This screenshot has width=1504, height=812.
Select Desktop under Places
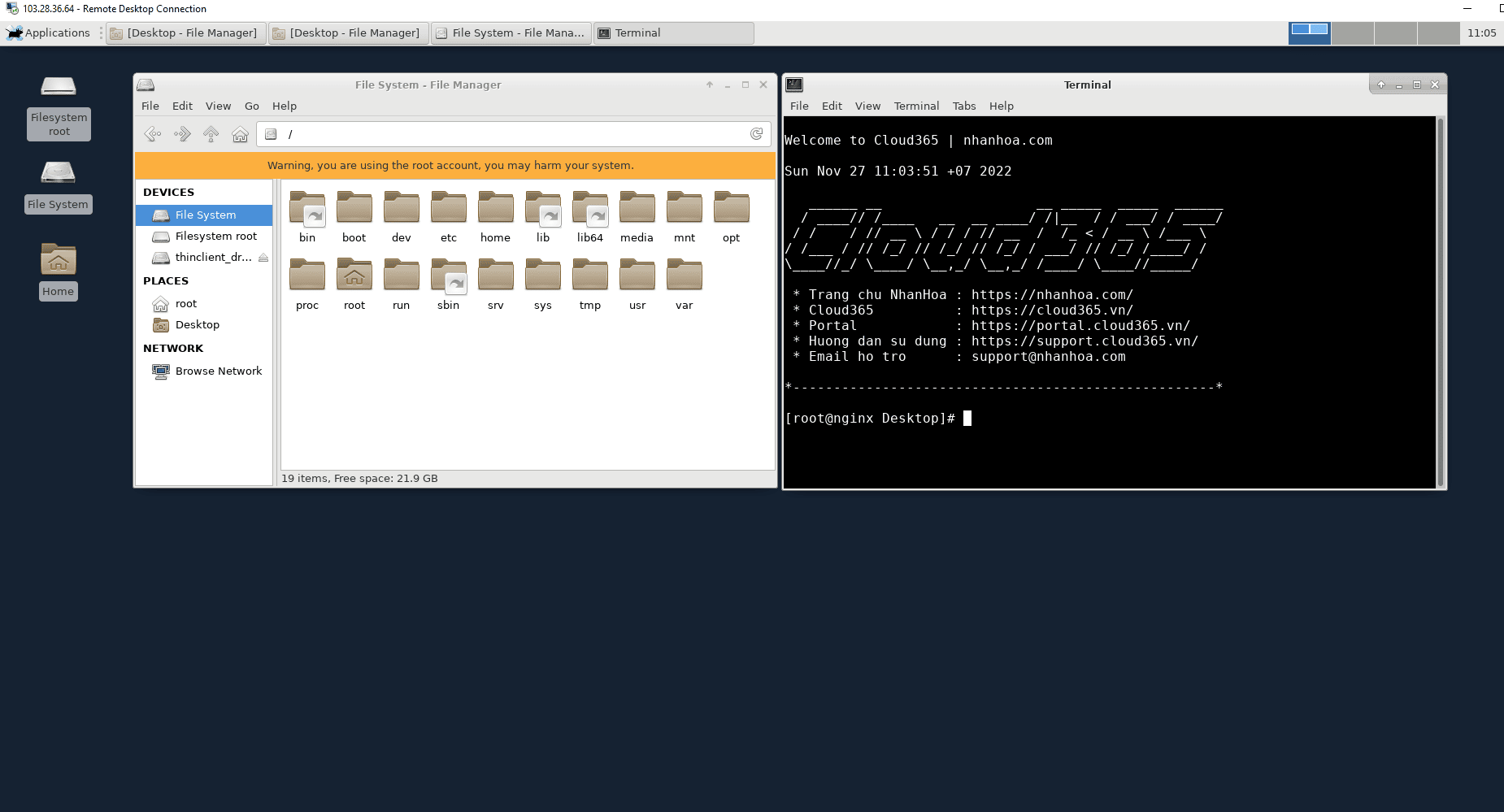(x=198, y=324)
